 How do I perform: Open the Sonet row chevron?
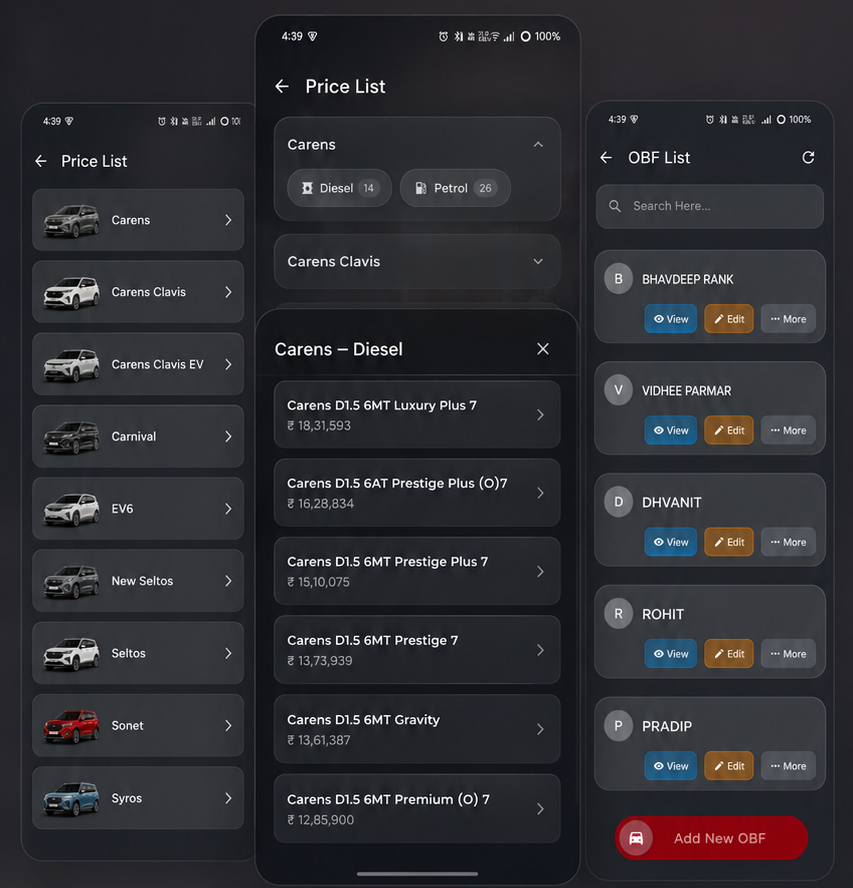(228, 726)
